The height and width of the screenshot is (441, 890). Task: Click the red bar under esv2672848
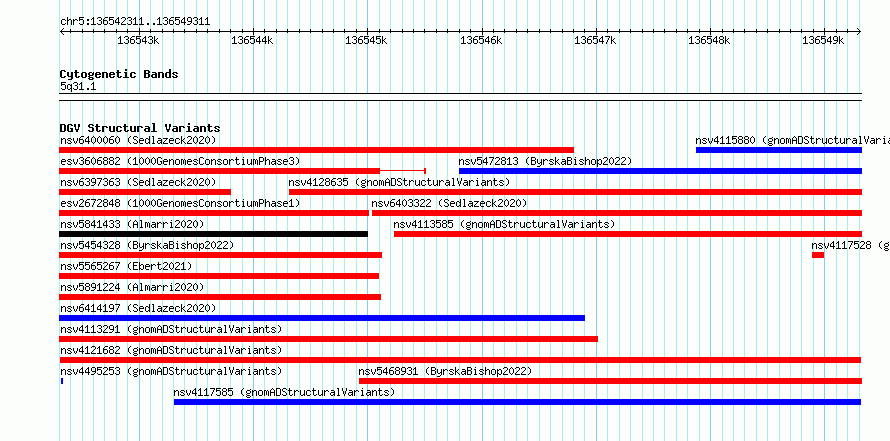214,213
